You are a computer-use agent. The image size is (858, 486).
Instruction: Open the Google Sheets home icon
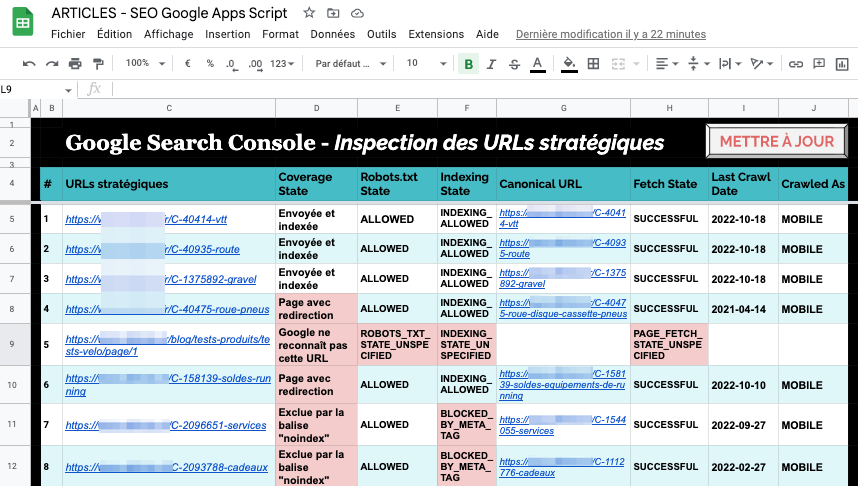tap(23, 22)
